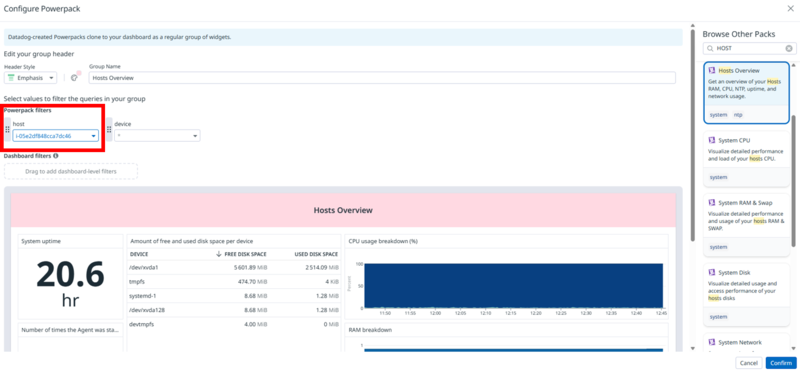Click the 5601.89 MiB free space cell
This screenshot has height=372, width=800.
point(251,267)
